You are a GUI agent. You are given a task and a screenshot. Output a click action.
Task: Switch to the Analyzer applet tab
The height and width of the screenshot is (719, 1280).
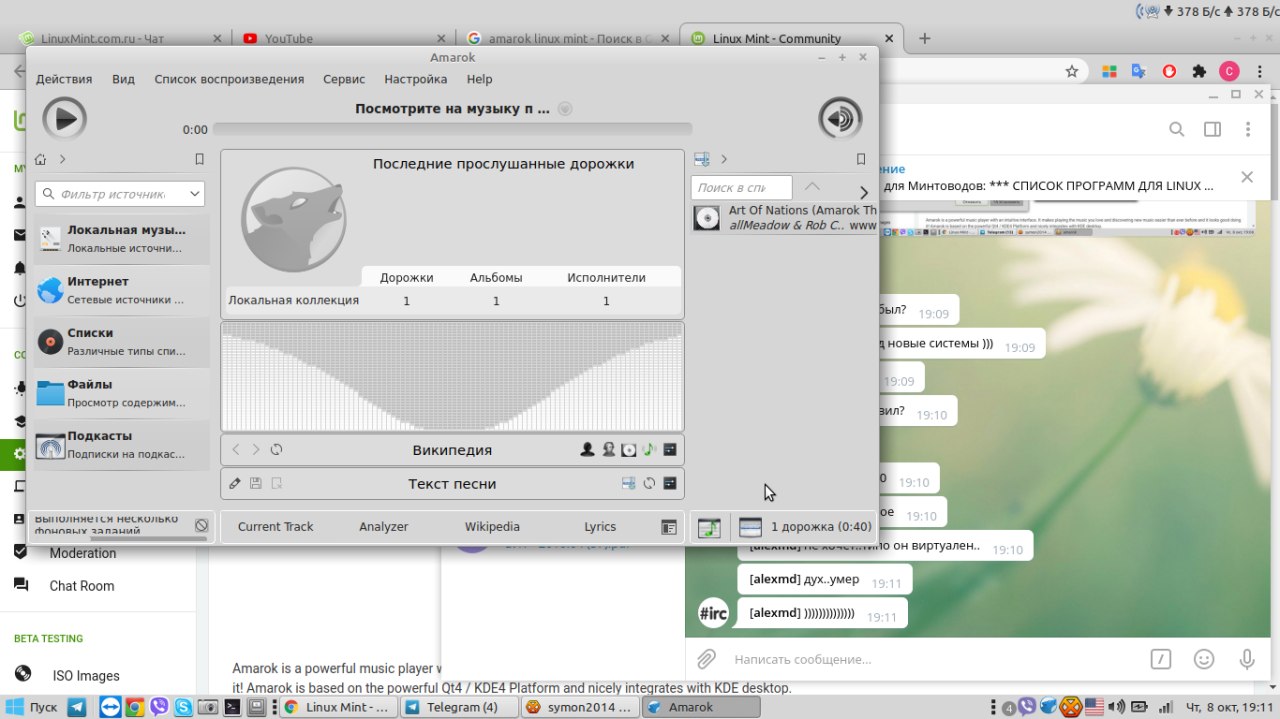[x=384, y=526]
